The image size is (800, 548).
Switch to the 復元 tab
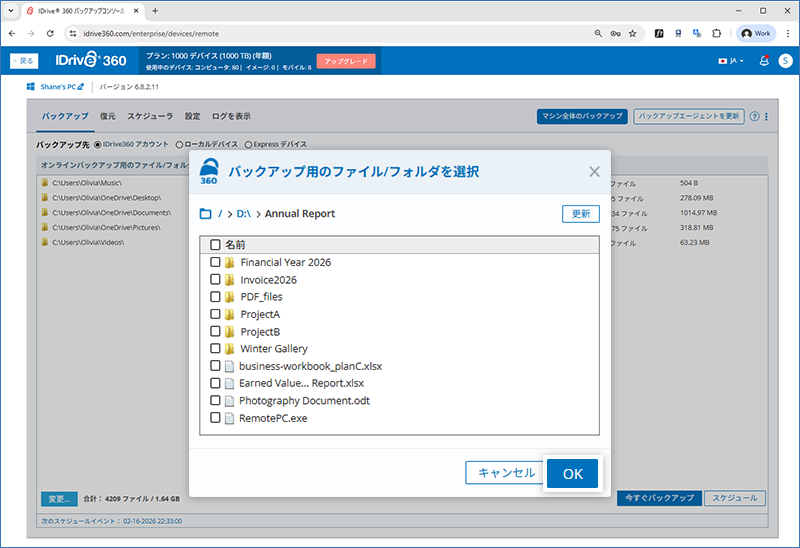tap(107, 116)
